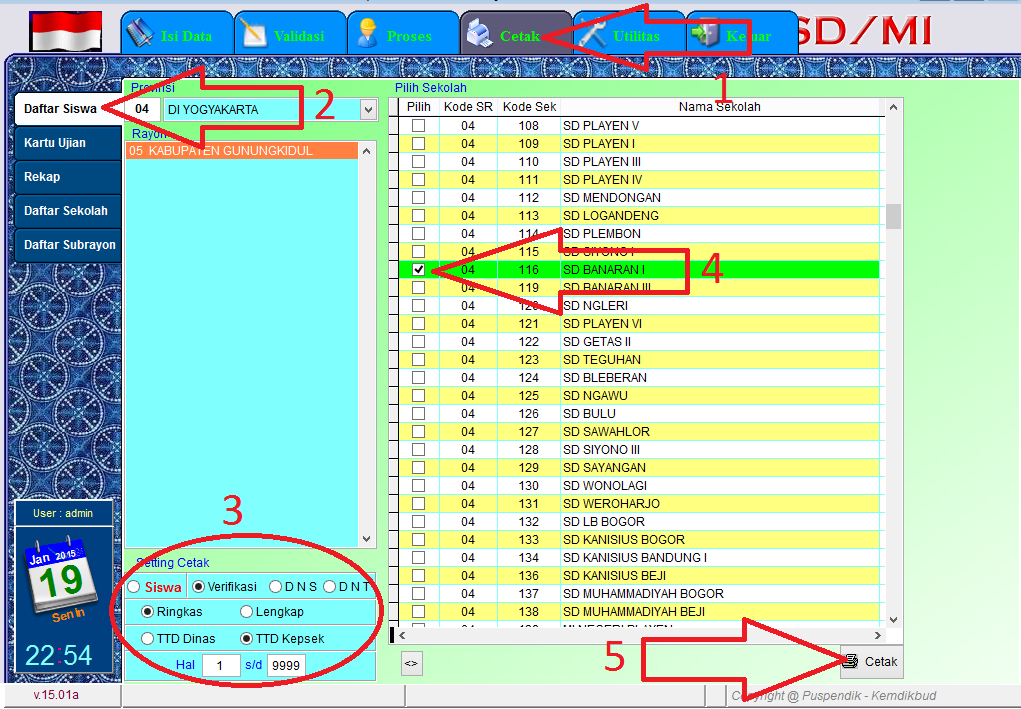1021x709 pixels.
Task: Select Daftar Siswa in sidebar
Action: pyautogui.click(x=68, y=109)
